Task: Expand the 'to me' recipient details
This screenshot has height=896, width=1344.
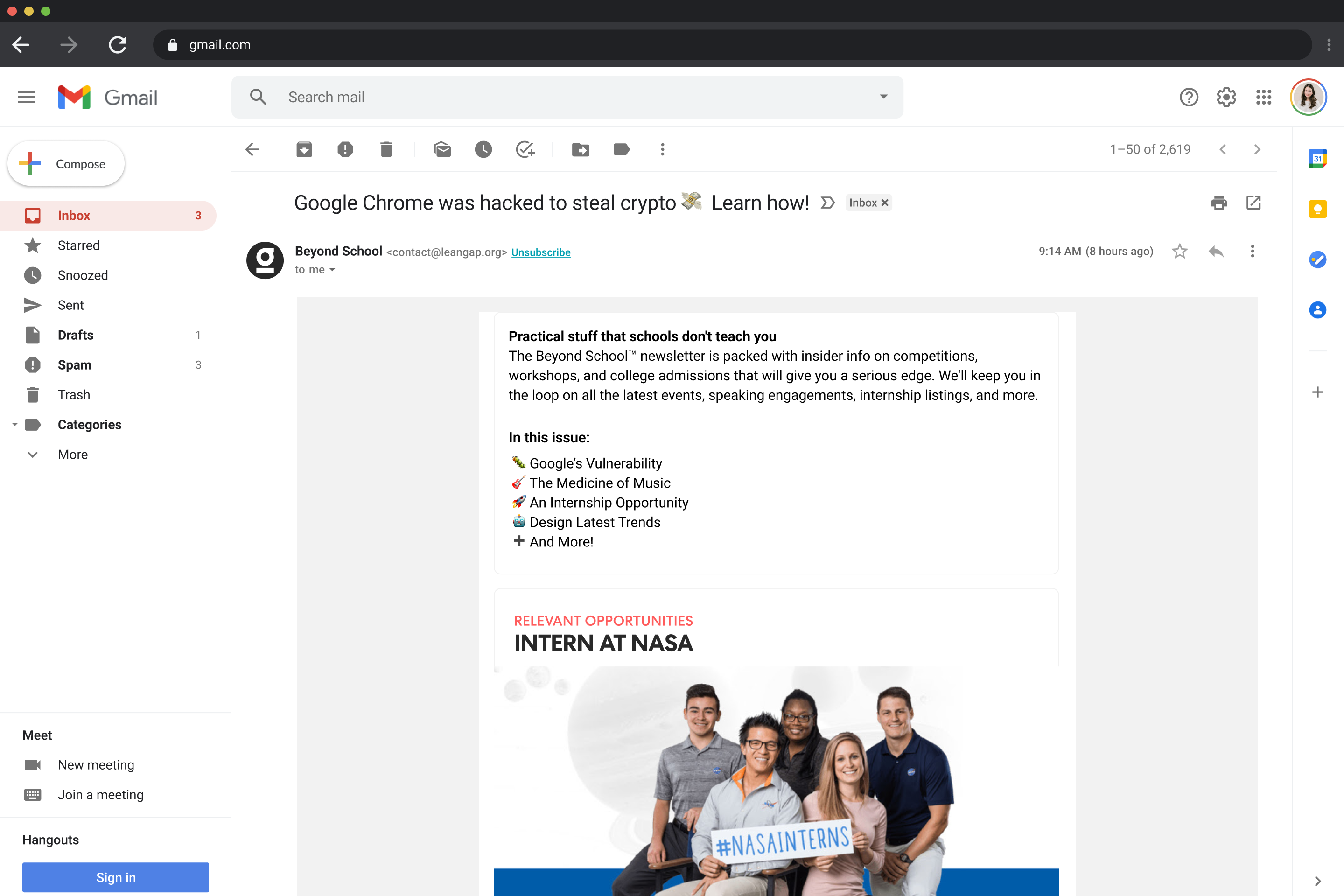Action: click(x=332, y=270)
